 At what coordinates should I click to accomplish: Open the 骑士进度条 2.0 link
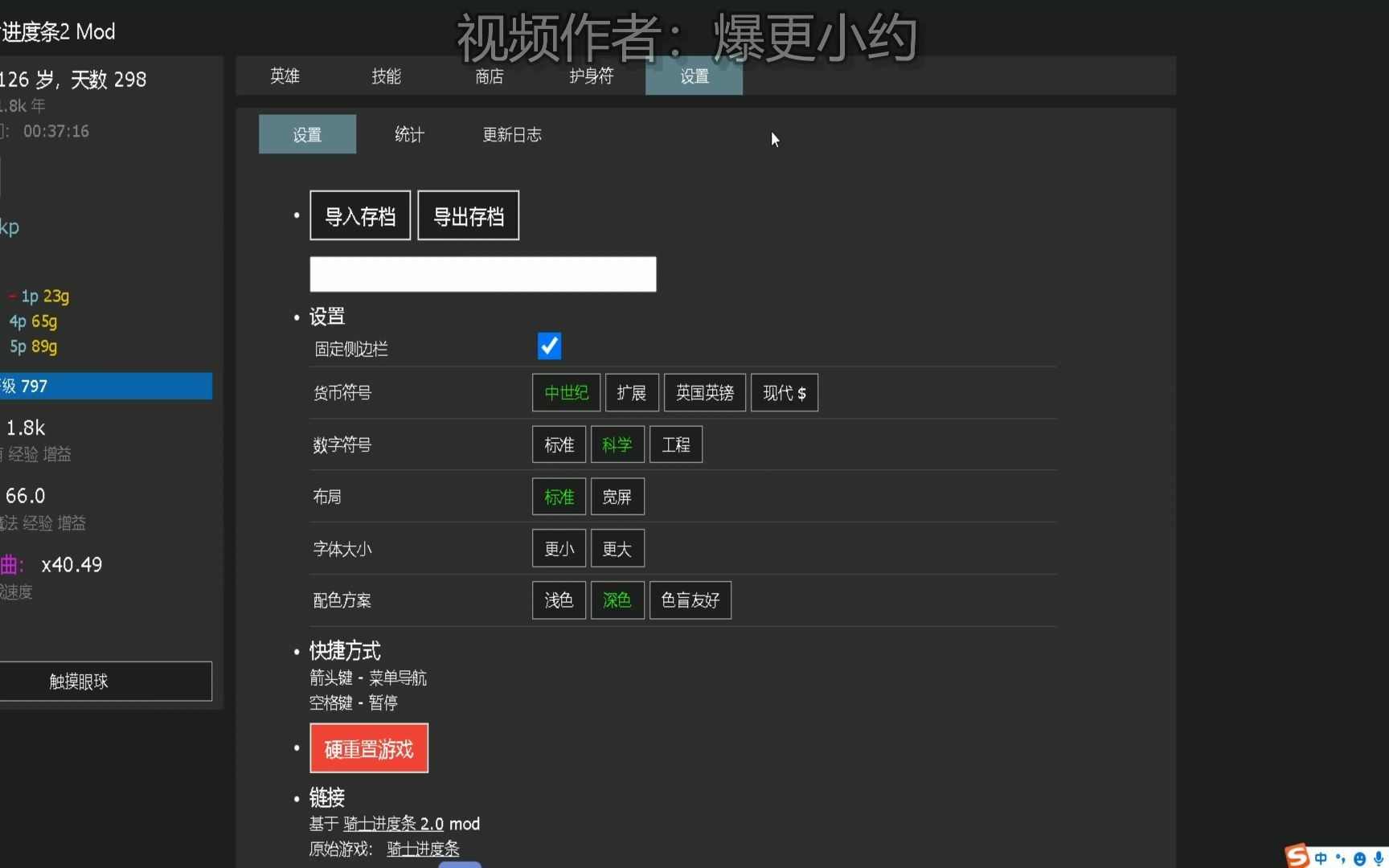pyautogui.click(x=393, y=824)
